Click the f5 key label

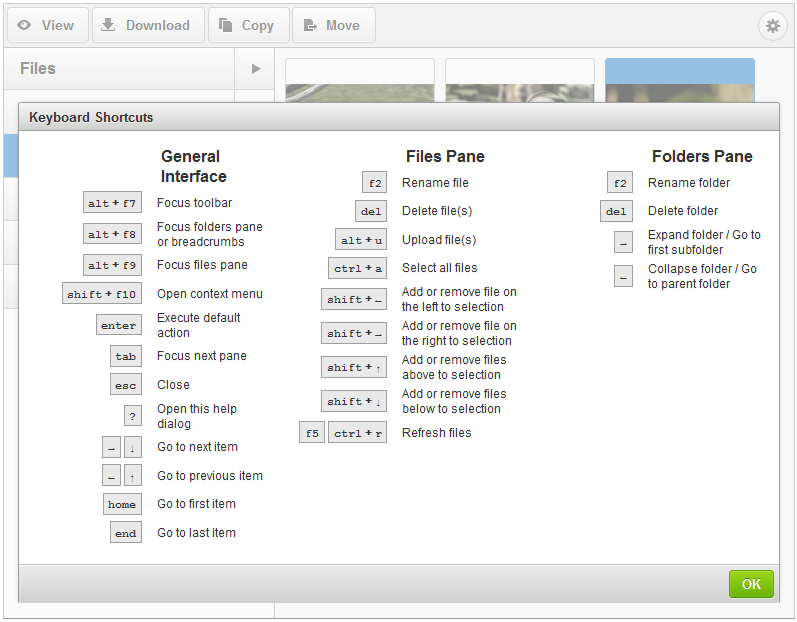click(x=312, y=433)
